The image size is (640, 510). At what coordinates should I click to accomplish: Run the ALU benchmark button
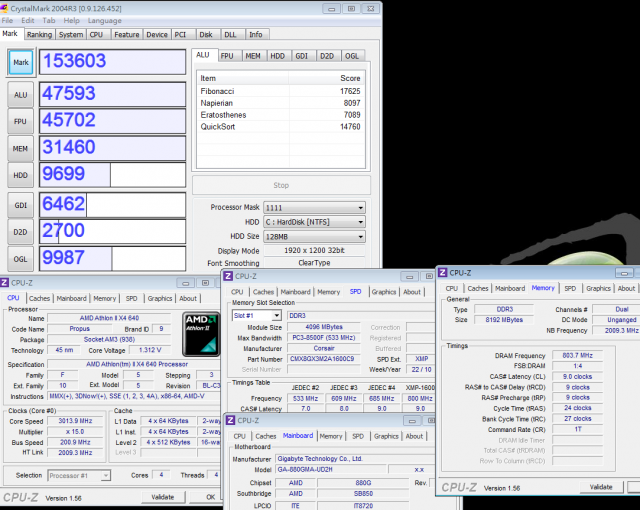(20, 95)
